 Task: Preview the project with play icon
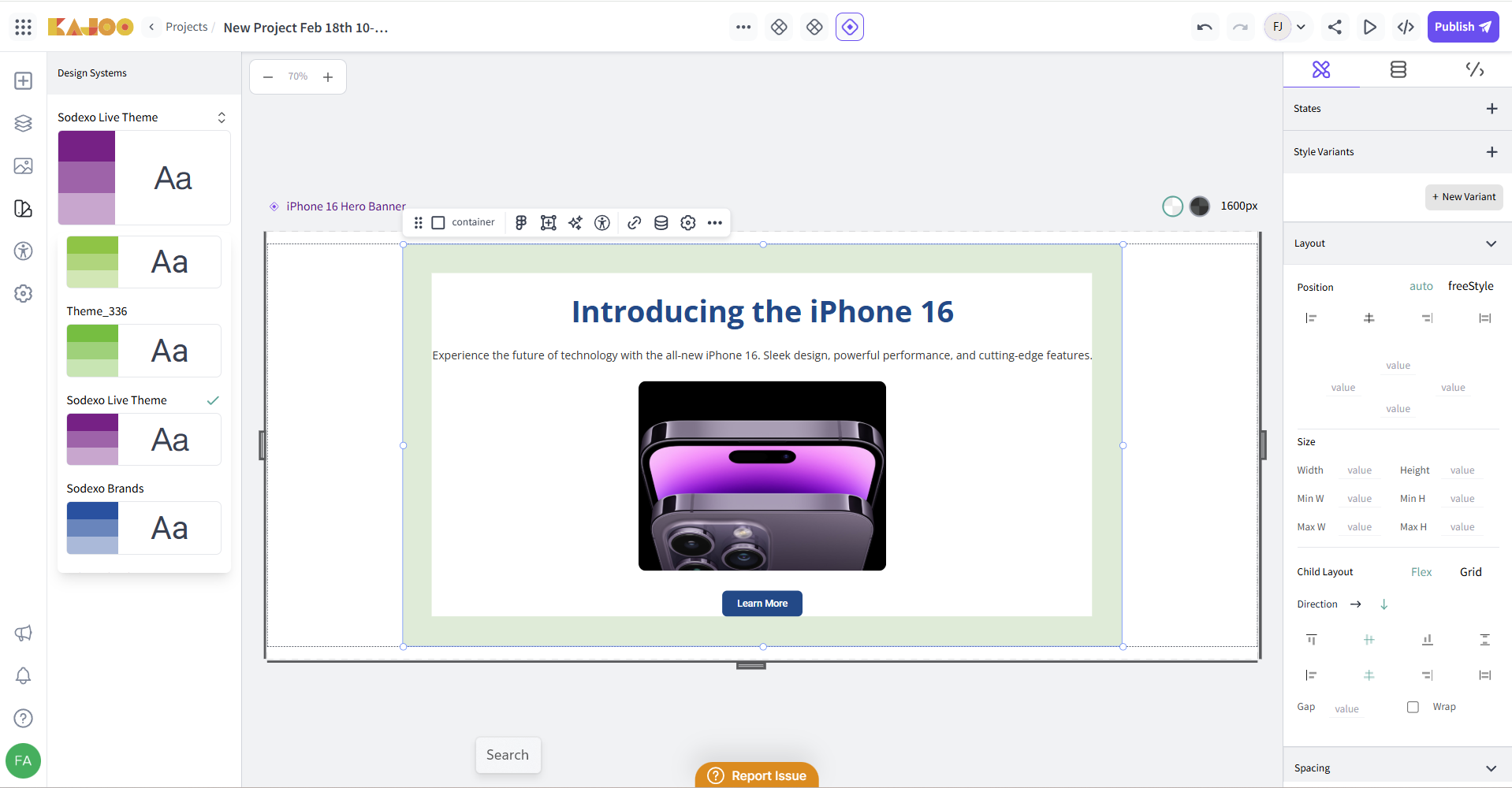pyautogui.click(x=1370, y=27)
